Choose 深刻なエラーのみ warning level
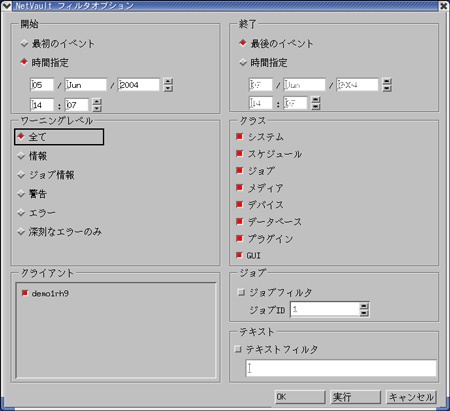The height and width of the screenshot is (411, 450). click(x=21, y=232)
